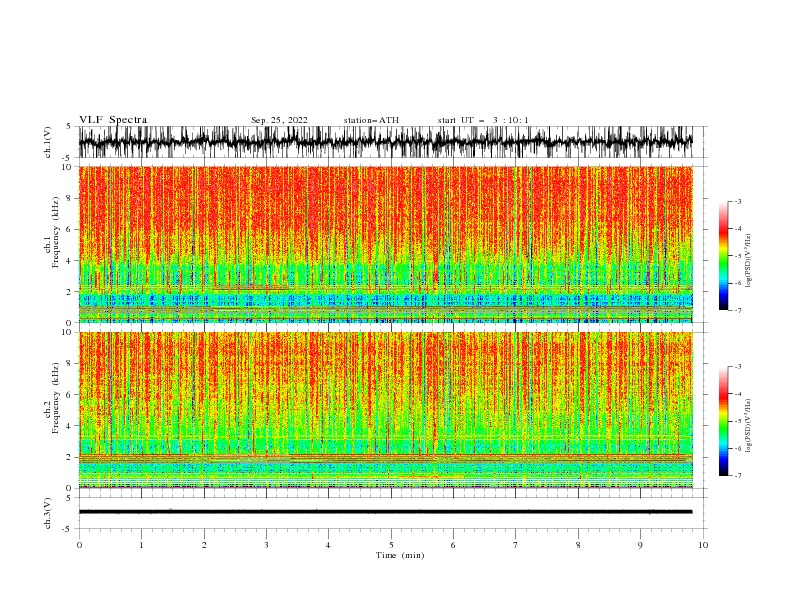Screen dimensions: 792x612
Task: Click the ch.1 voltage waveform trace
Action: click(385, 142)
